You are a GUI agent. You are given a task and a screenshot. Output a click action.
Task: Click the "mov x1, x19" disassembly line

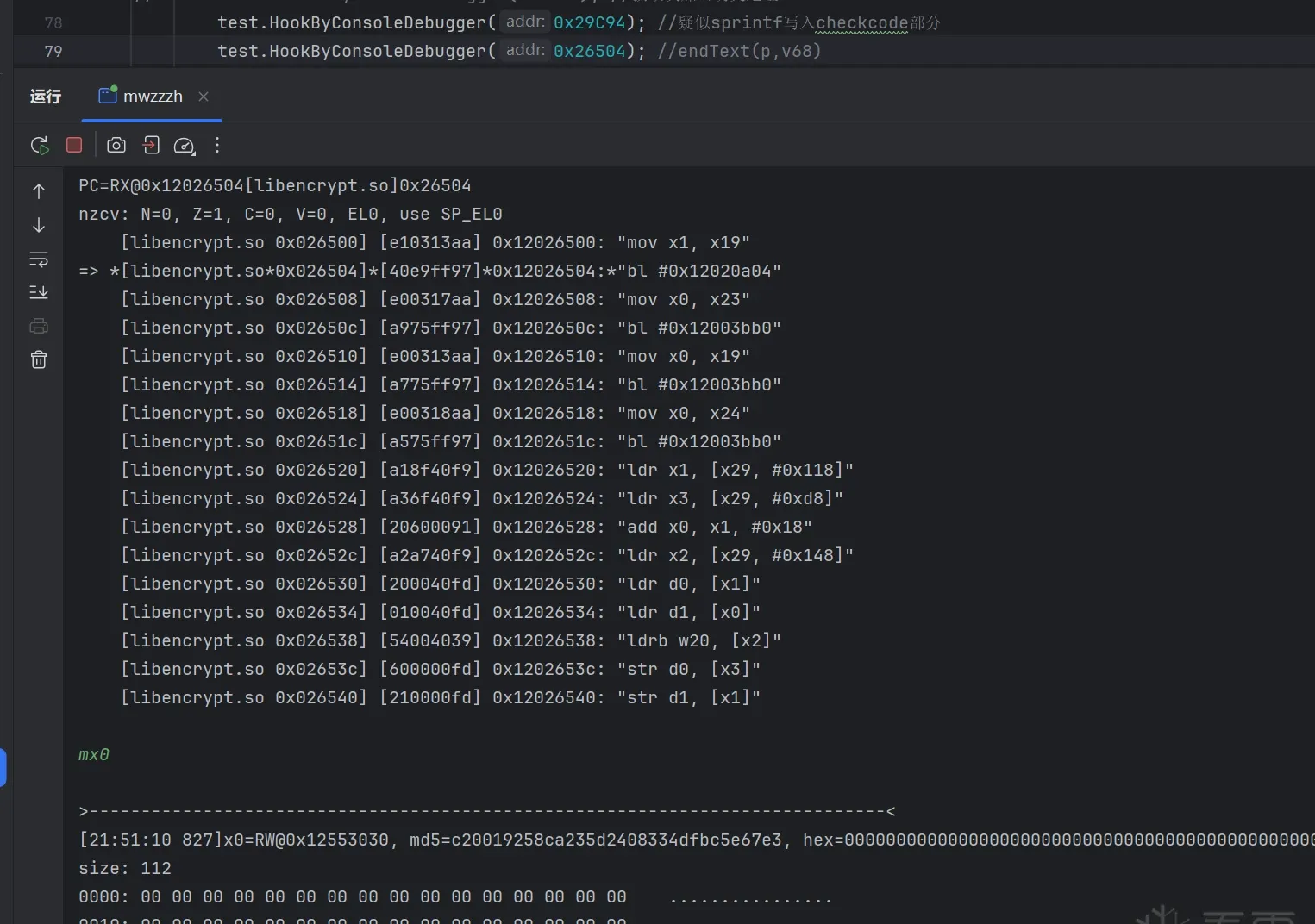(435, 242)
